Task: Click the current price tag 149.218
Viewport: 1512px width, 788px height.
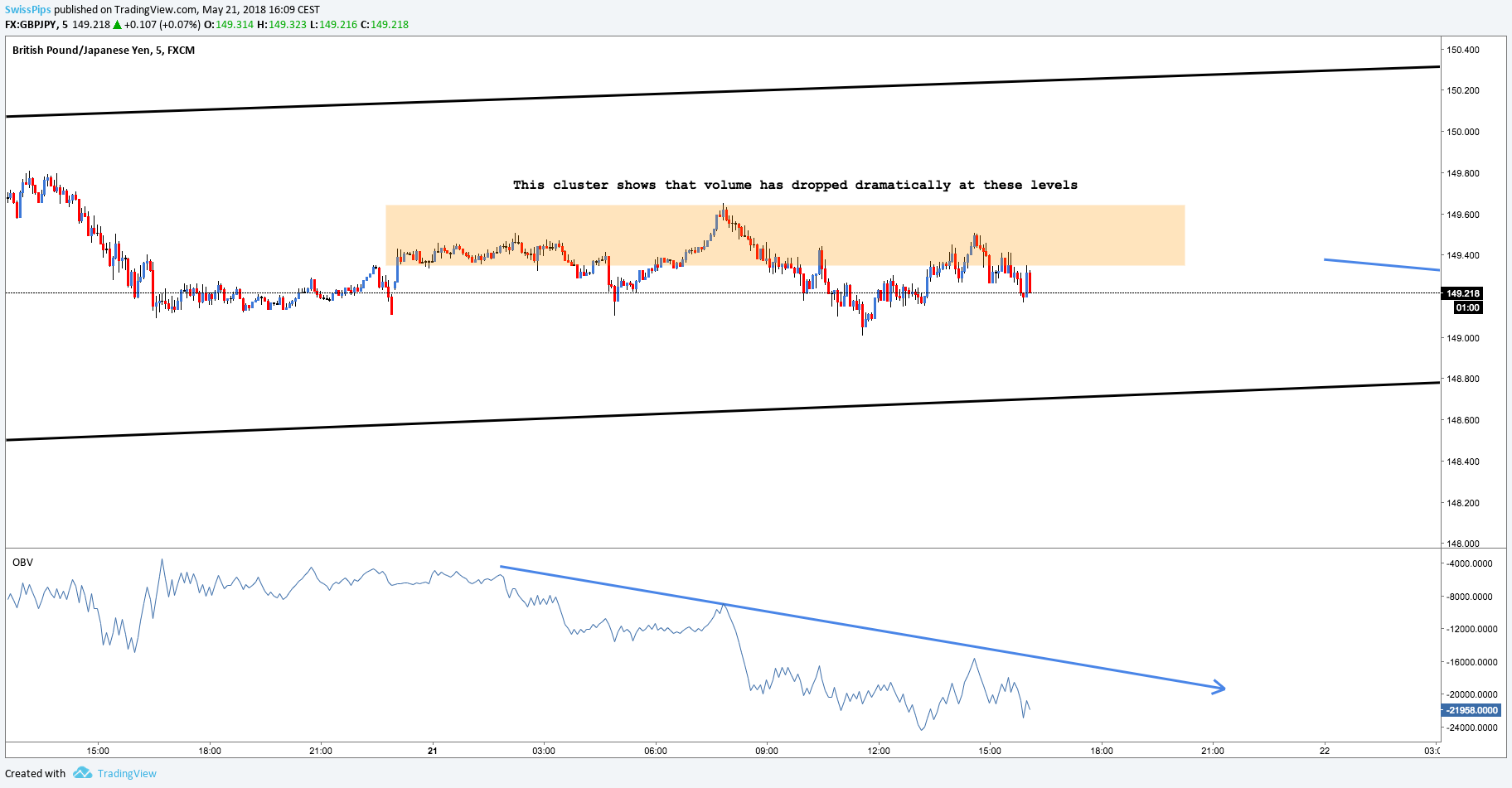Action: coord(1463,293)
